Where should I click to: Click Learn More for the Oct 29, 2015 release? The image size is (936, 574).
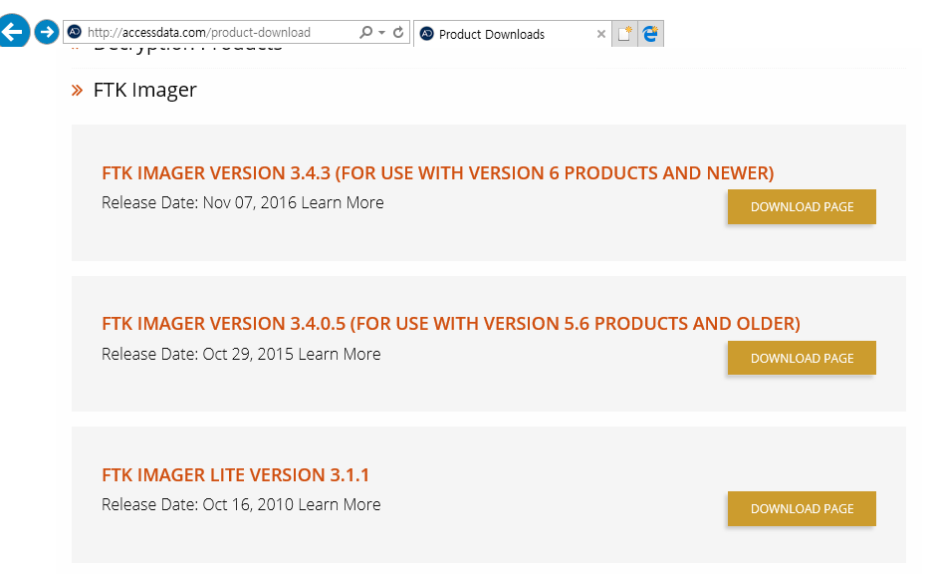(339, 354)
